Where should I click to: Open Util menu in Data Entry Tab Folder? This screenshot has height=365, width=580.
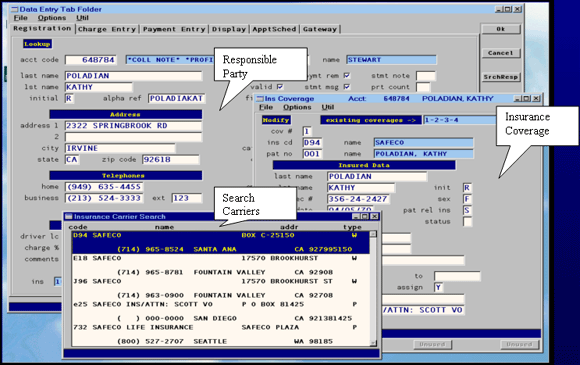pyautogui.click(x=82, y=18)
